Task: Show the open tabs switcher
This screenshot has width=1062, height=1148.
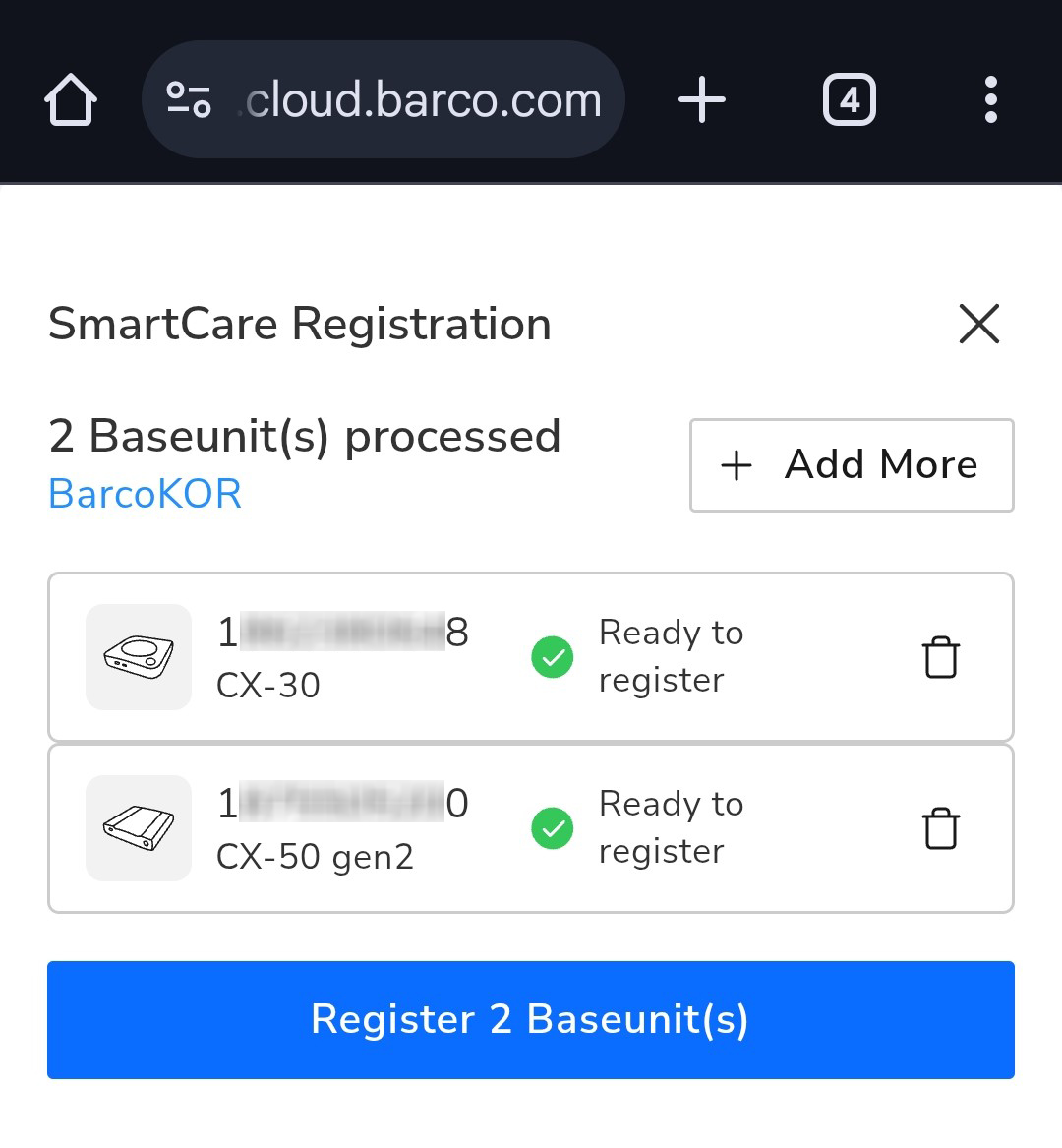Action: pyautogui.click(x=849, y=100)
